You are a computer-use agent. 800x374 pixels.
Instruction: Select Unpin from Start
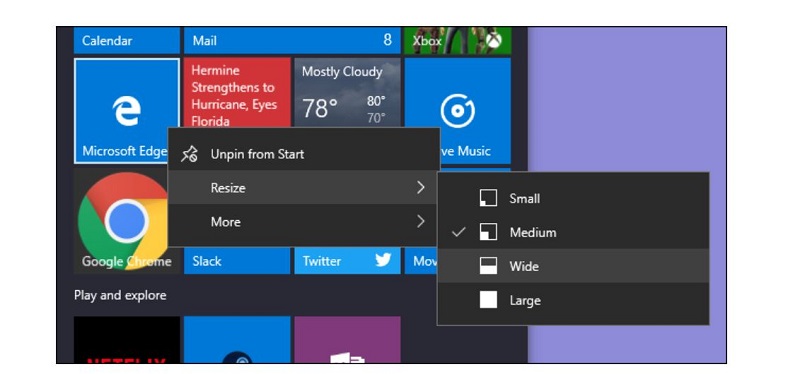coord(304,154)
